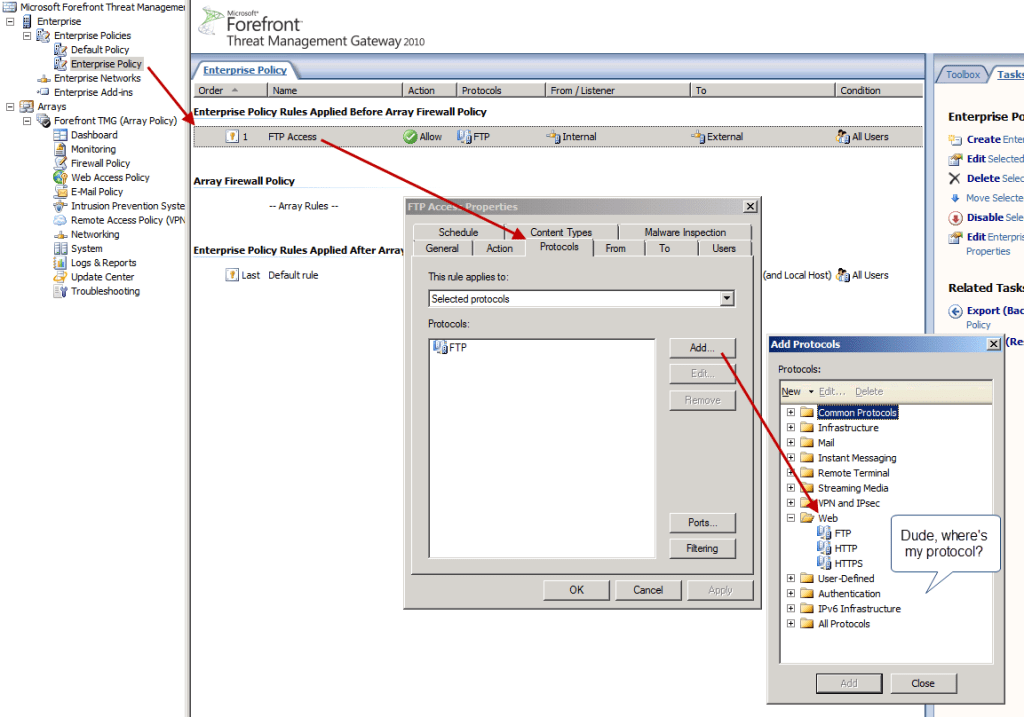Click Add... button in Protocols tab

(702, 348)
